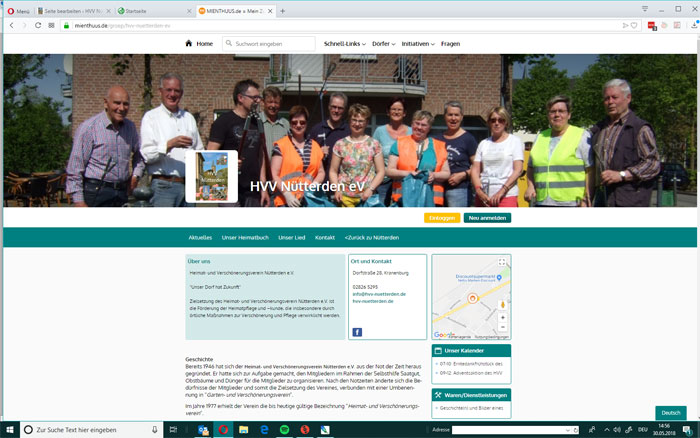Screen dimensions: 700x438
Task: Click the yellow Einloggen button
Action: point(442,218)
